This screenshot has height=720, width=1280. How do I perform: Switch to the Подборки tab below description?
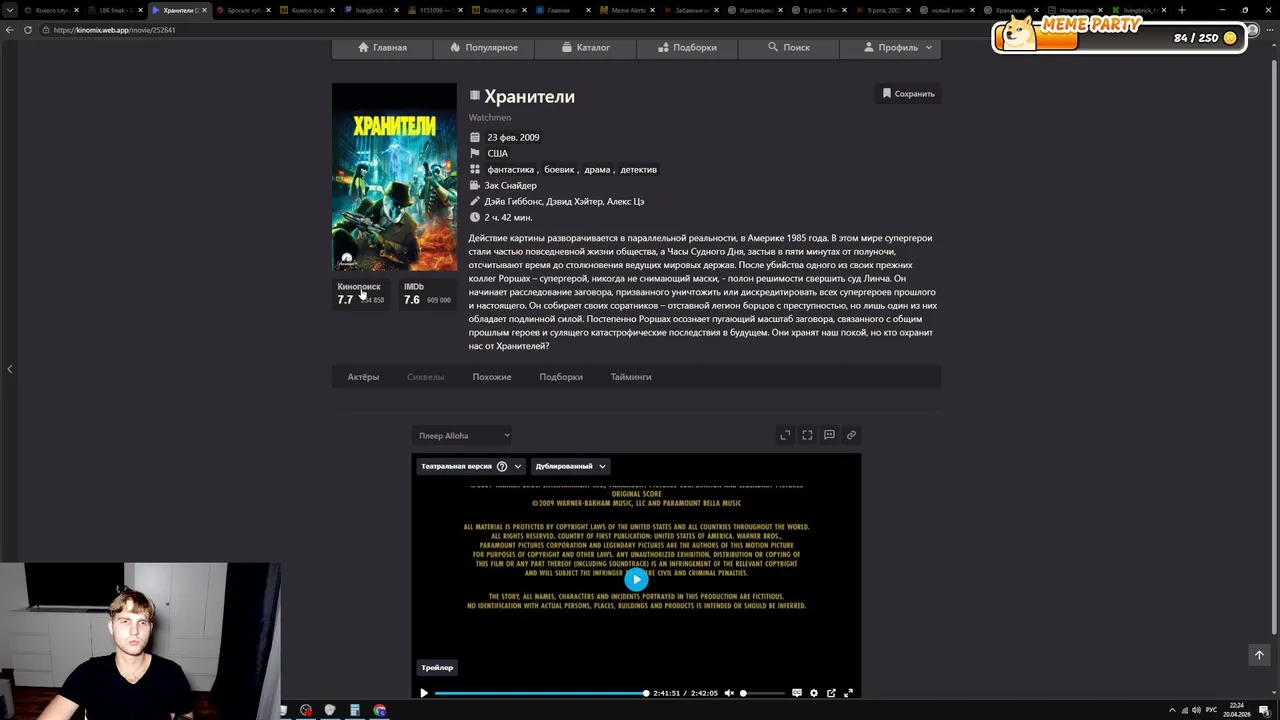(x=560, y=377)
